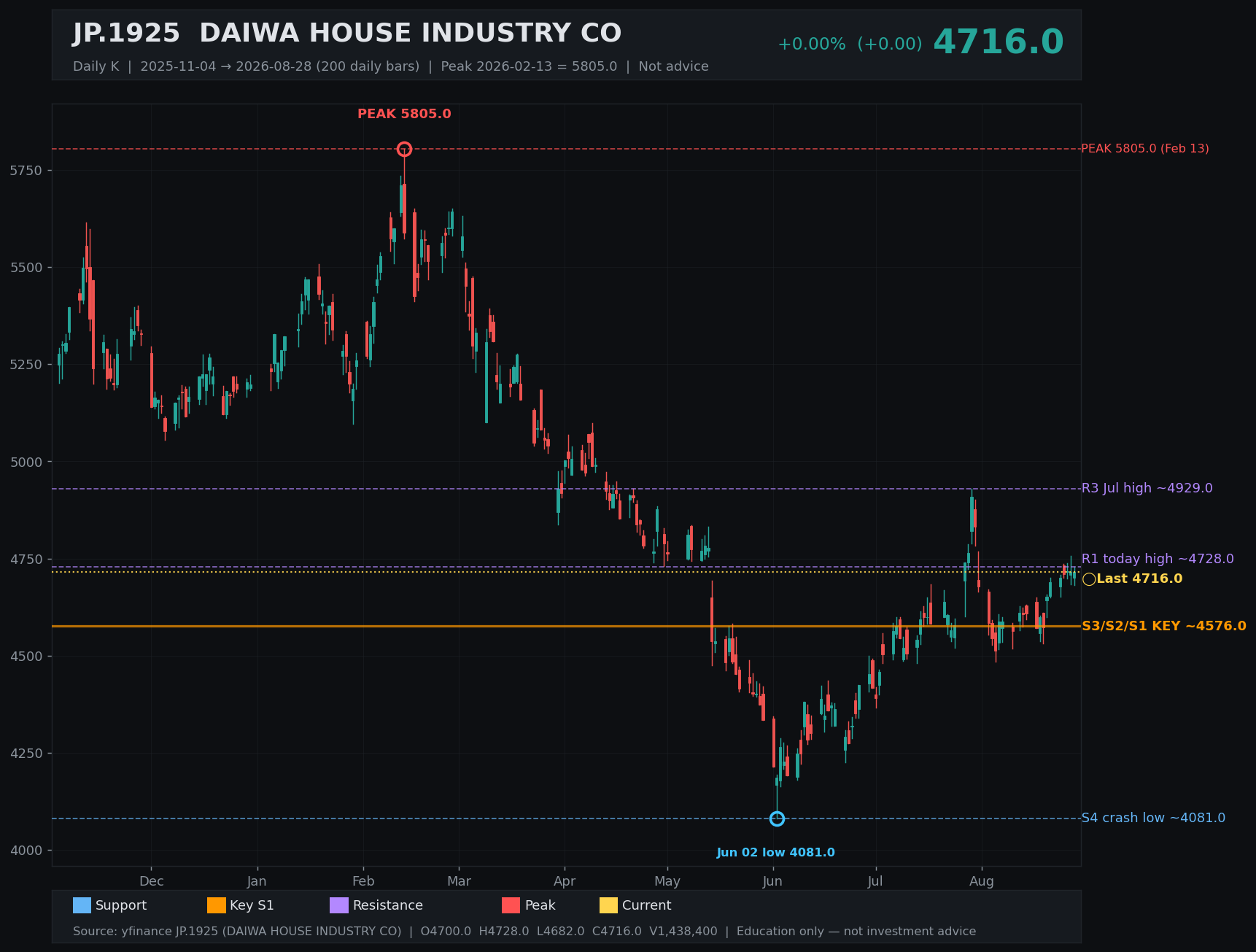This screenshot has width=1256, height=952.
Task: Click the 5750 y-axis tick label
Action: (x=26, y=171)
